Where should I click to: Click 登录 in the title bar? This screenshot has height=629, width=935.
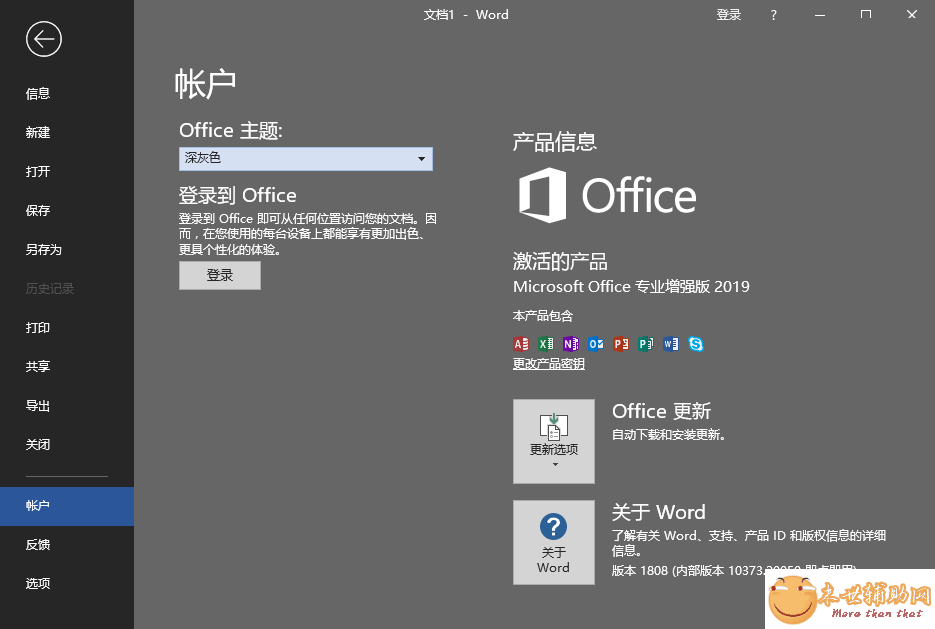point(729,15)
